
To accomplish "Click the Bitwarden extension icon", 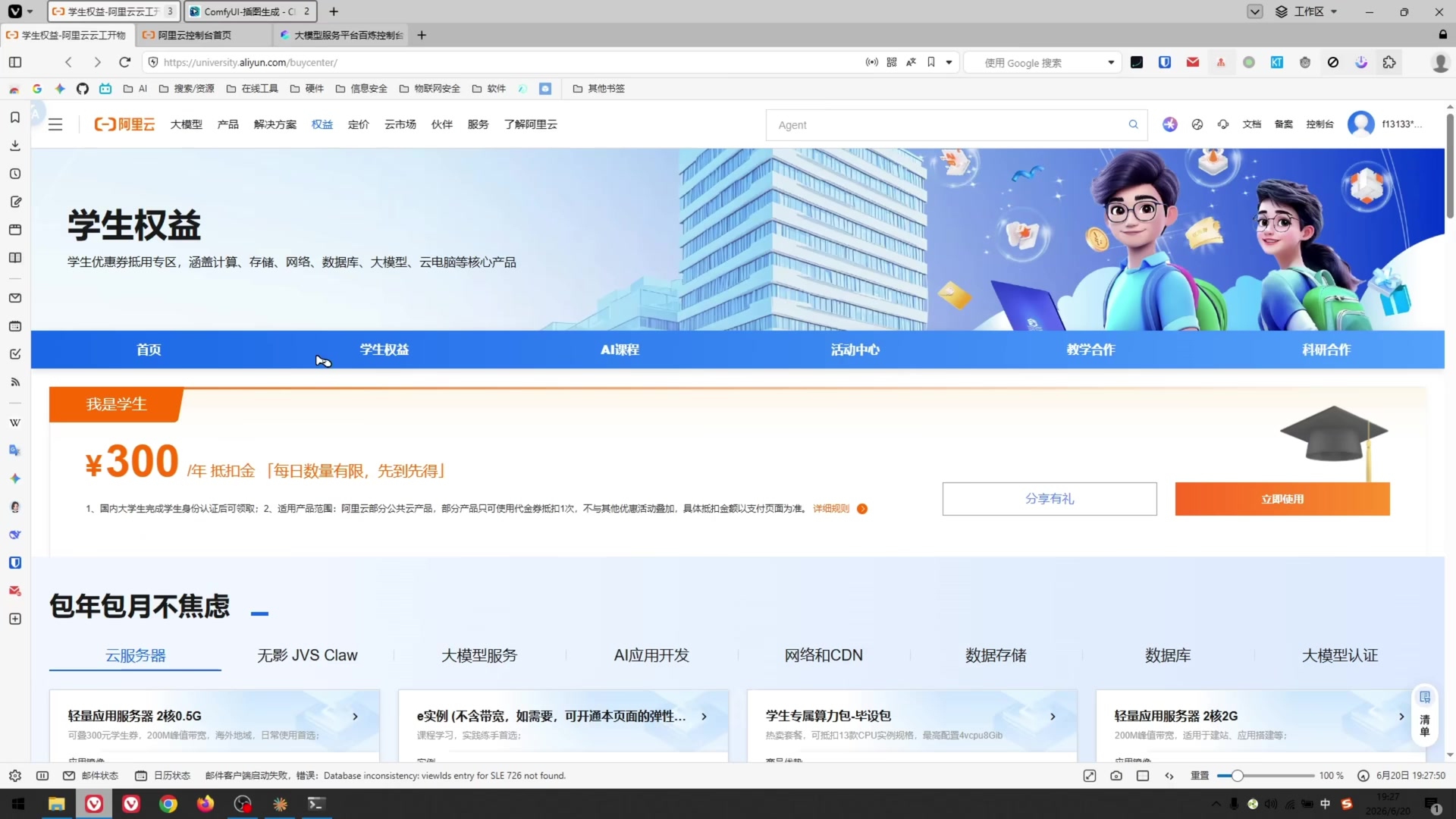I will tap(1165, 62).
